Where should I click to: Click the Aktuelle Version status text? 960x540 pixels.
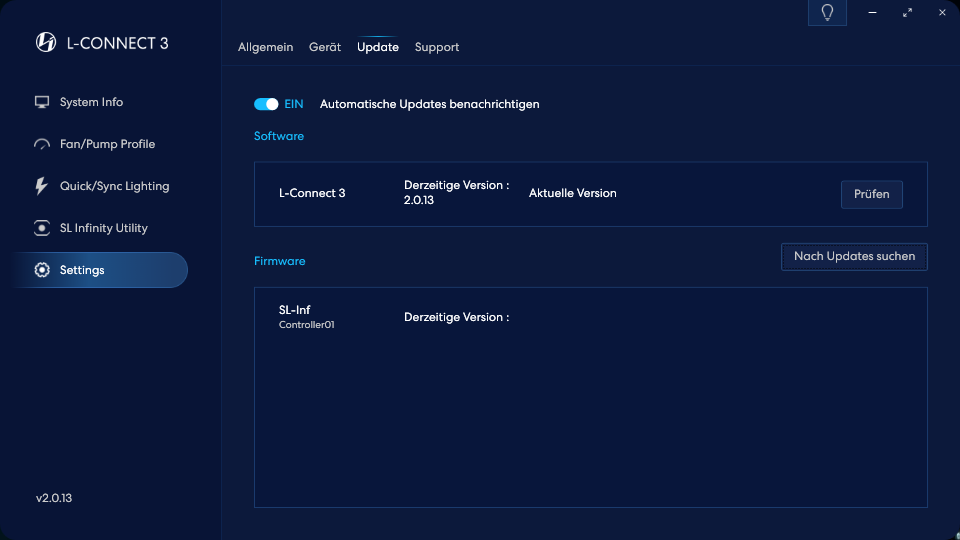pyautogui.click(x=572, y=193)
